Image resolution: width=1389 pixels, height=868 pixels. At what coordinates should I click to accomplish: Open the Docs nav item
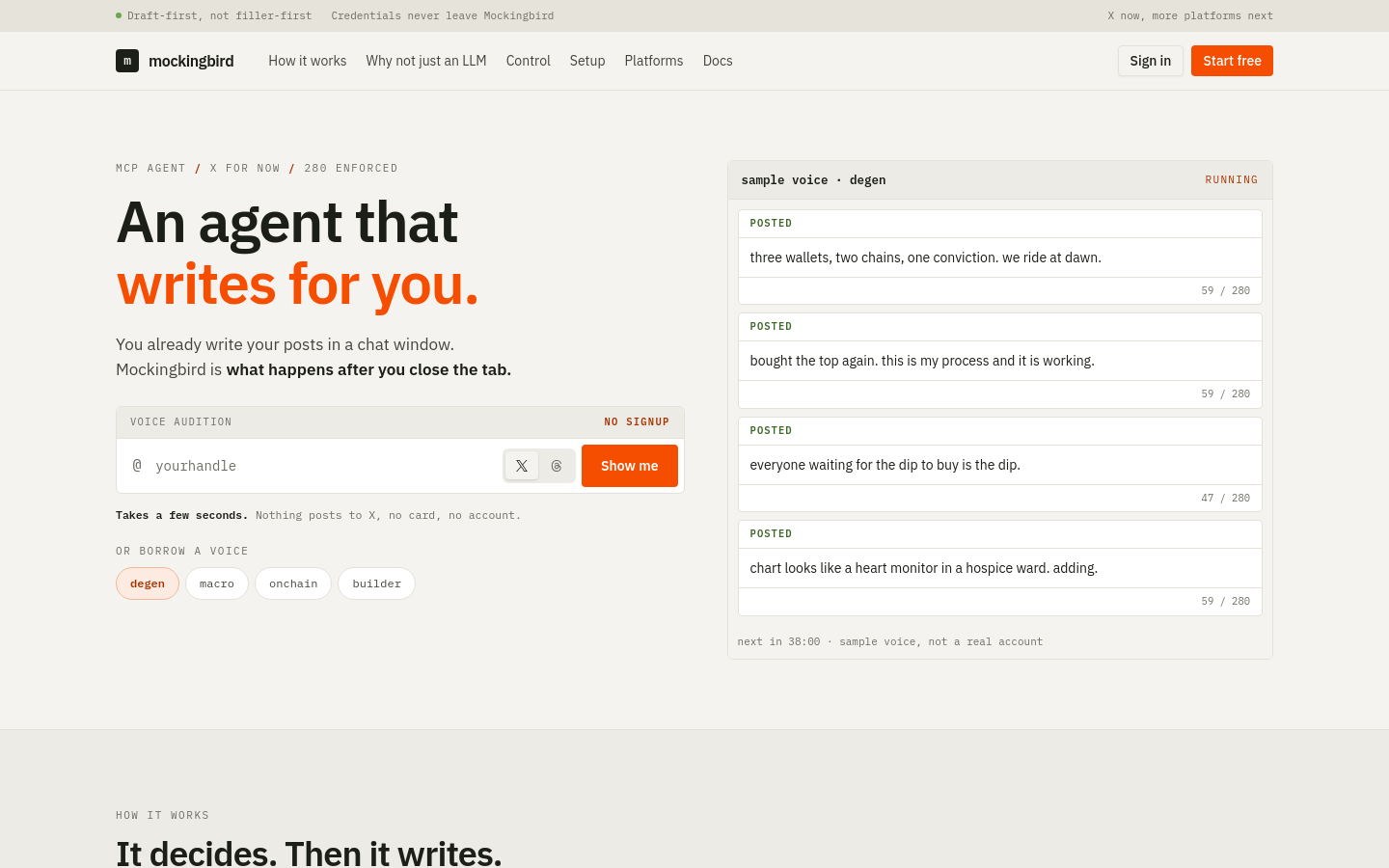tap(718, 61)
